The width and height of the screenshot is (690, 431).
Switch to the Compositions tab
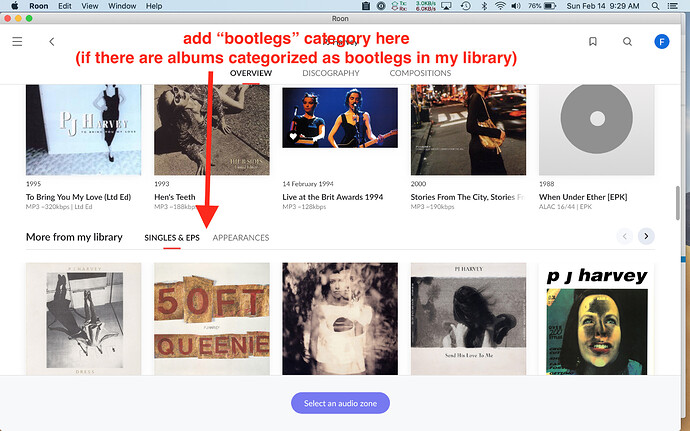[420, 73]
